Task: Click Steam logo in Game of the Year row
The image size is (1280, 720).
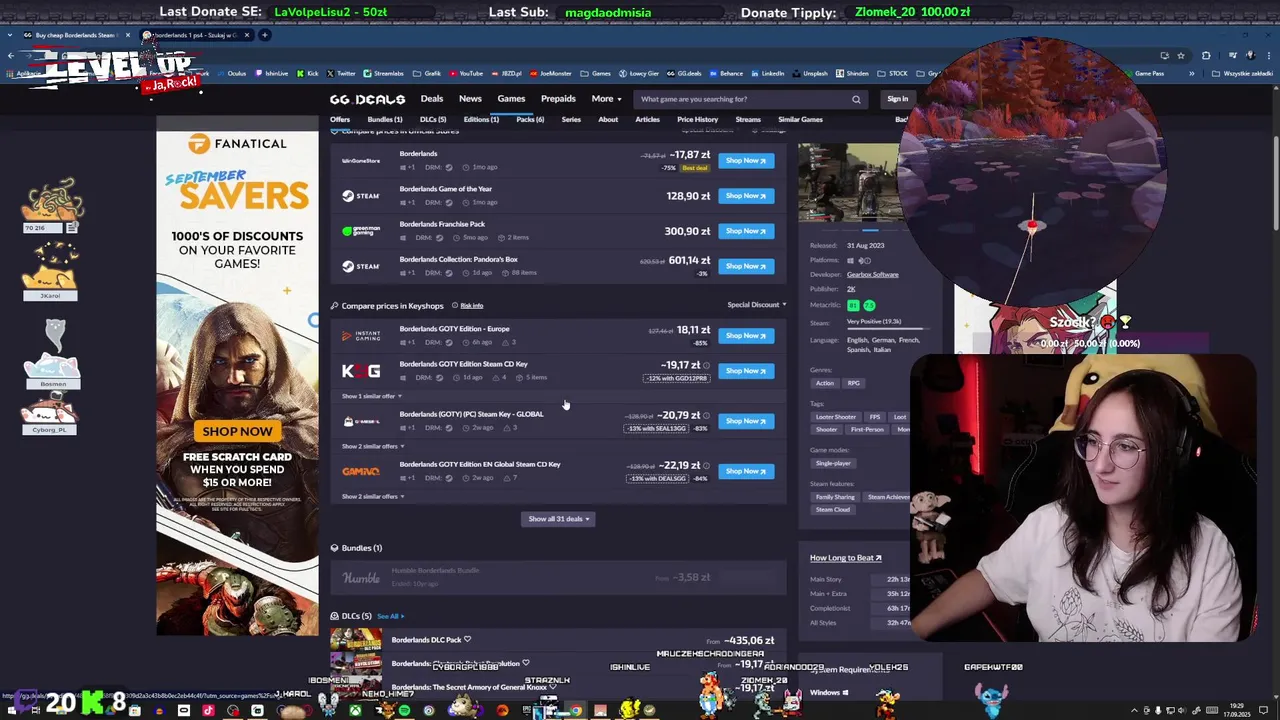Action: point(361,196)
